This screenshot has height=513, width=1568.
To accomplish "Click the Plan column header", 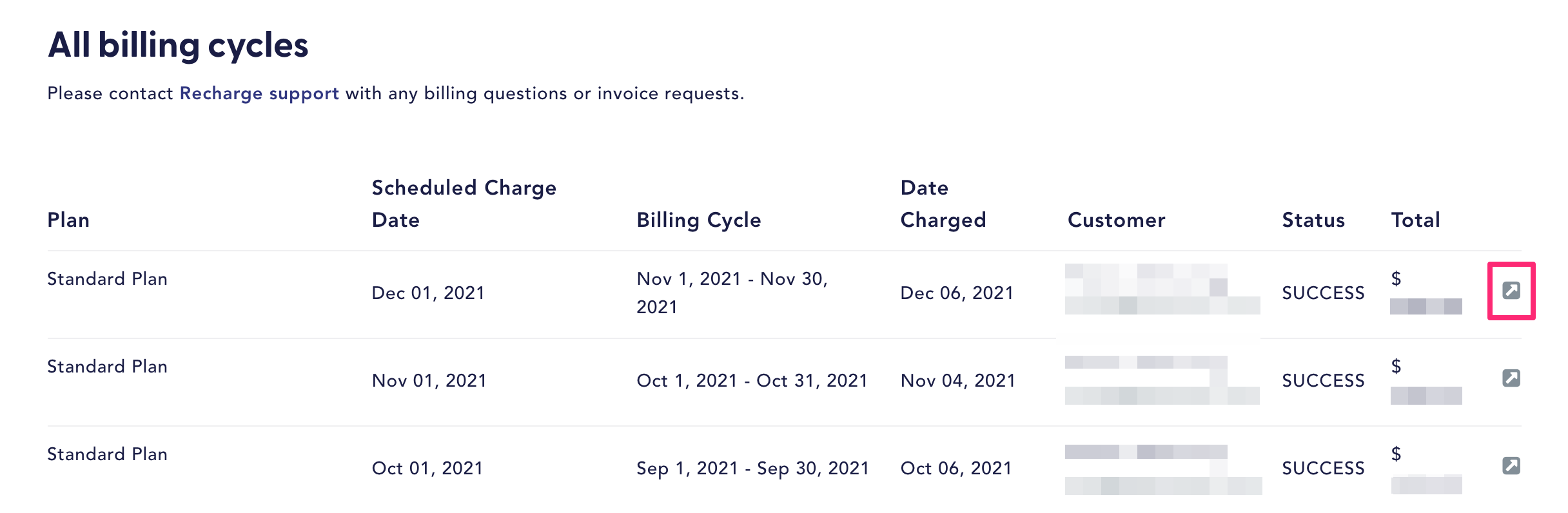I will [x=68, y=220].
